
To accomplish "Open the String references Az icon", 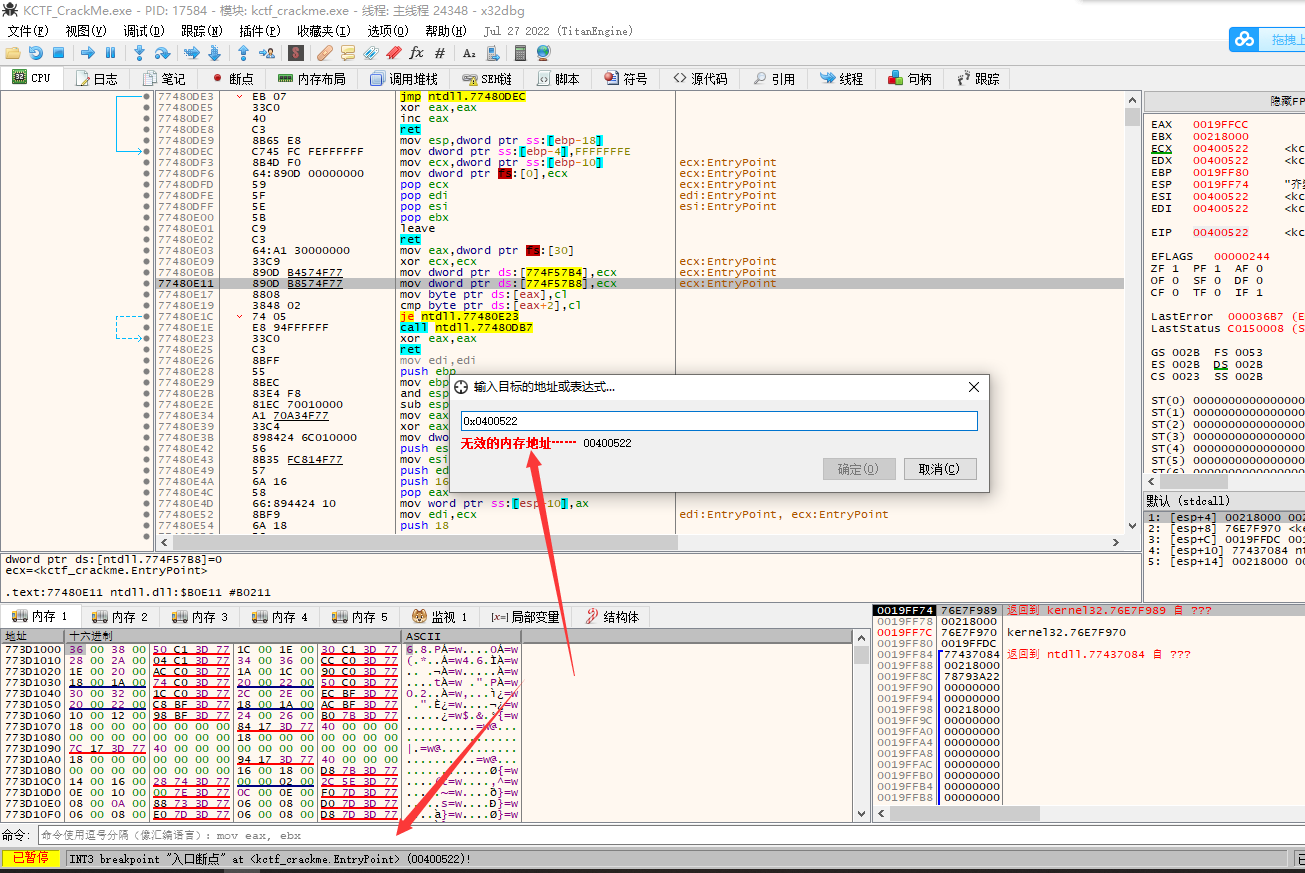I will [469, 52].
